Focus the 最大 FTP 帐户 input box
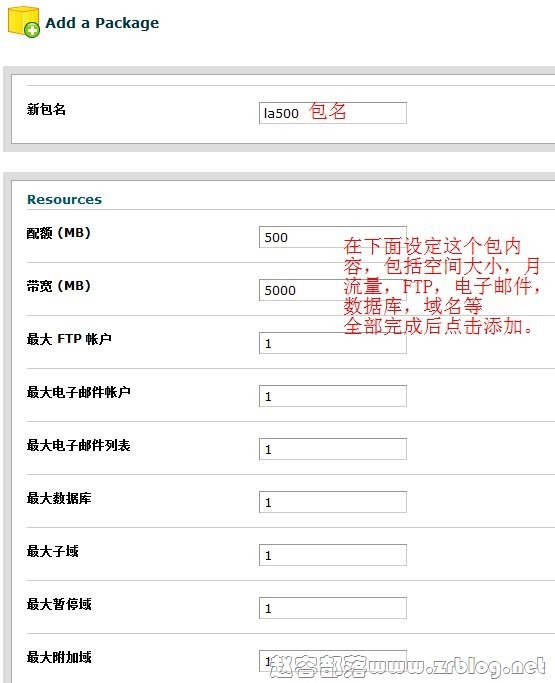The height and width of the screenshot is (683, 555). point(333,343)
